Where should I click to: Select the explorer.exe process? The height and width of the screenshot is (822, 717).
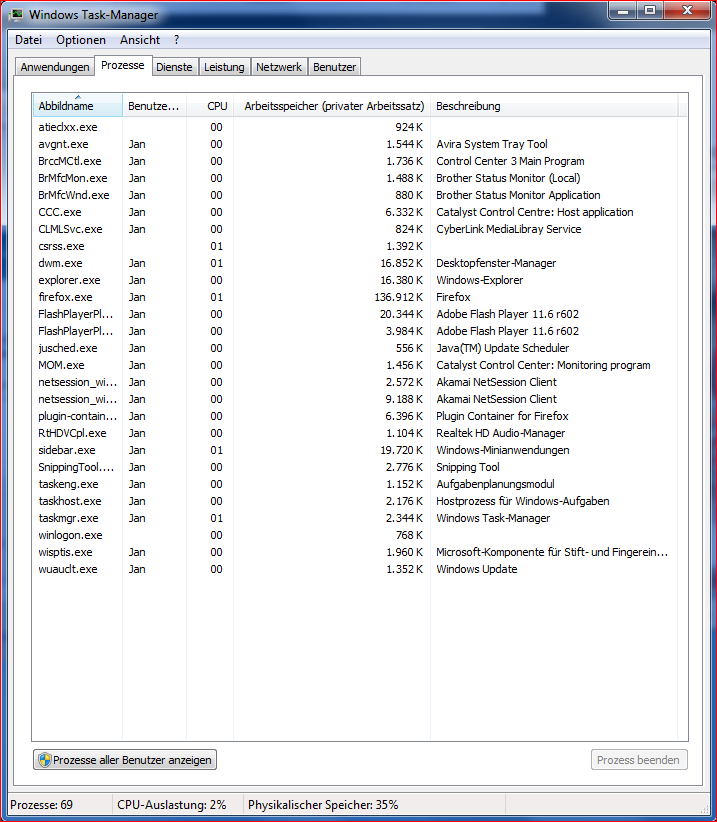click(x=354, y=280)
